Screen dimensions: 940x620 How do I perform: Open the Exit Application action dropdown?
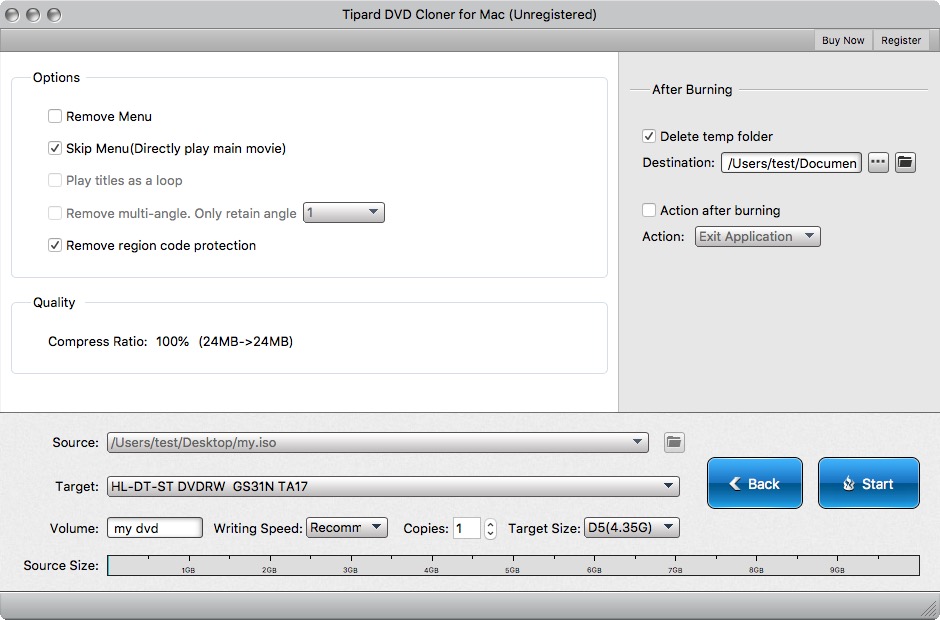pyautogui.click(x=758, y=236)
